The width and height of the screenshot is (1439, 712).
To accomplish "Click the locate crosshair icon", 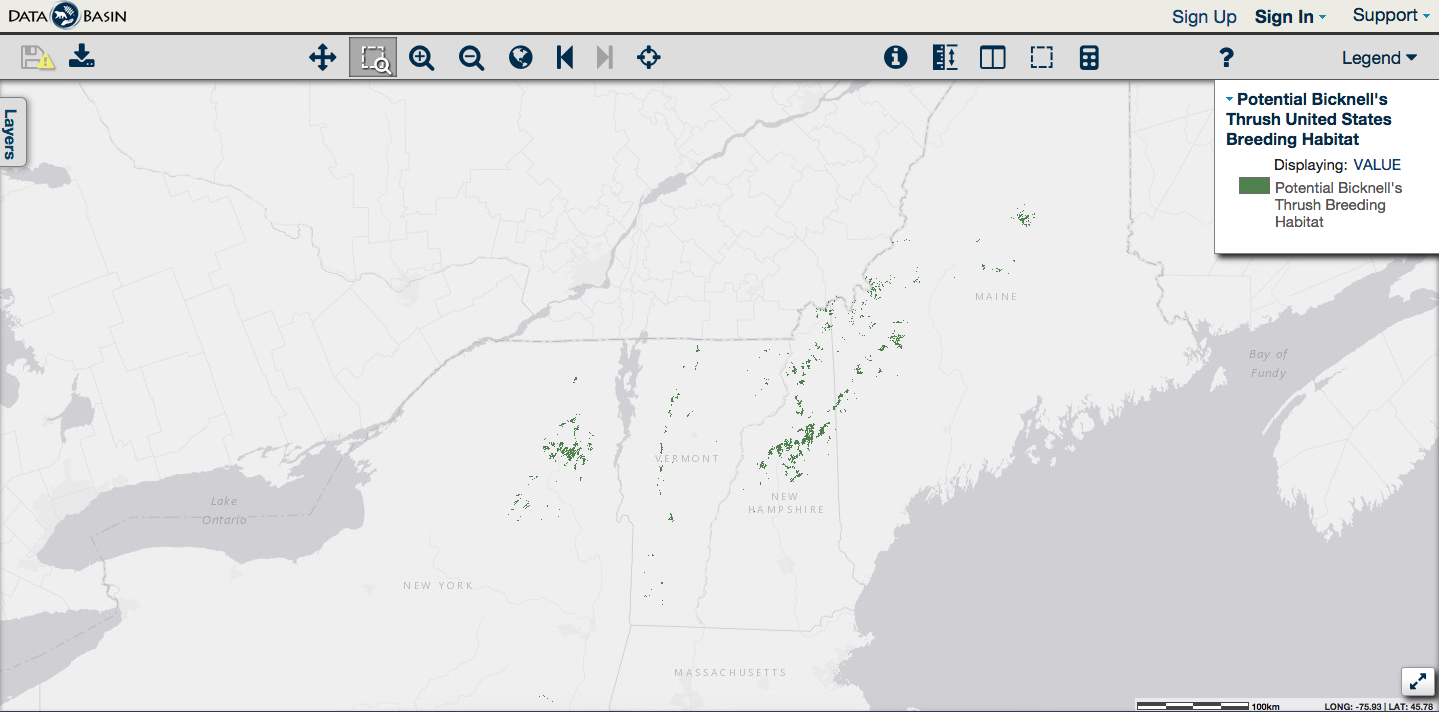I will click(x=649, y=58).
